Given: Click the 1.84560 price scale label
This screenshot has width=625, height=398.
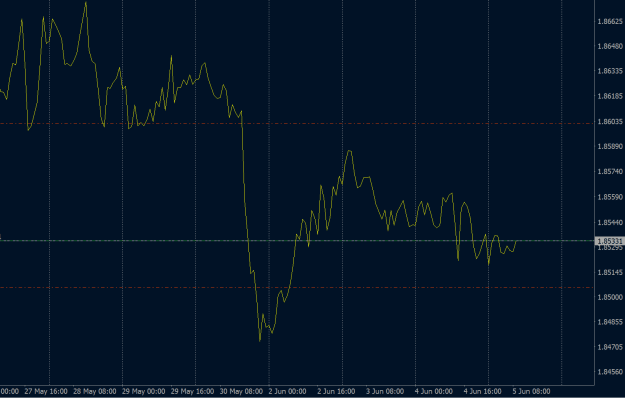Looking at the screenshot, I should tap(610, 372).
